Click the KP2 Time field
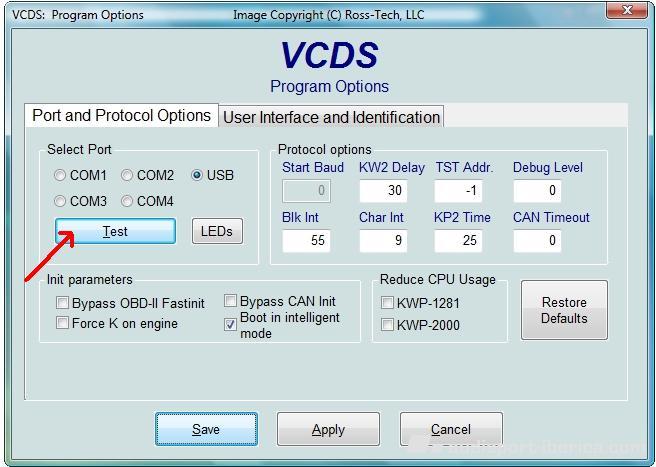This screenshot has height=467, width=656. (458, 241)
